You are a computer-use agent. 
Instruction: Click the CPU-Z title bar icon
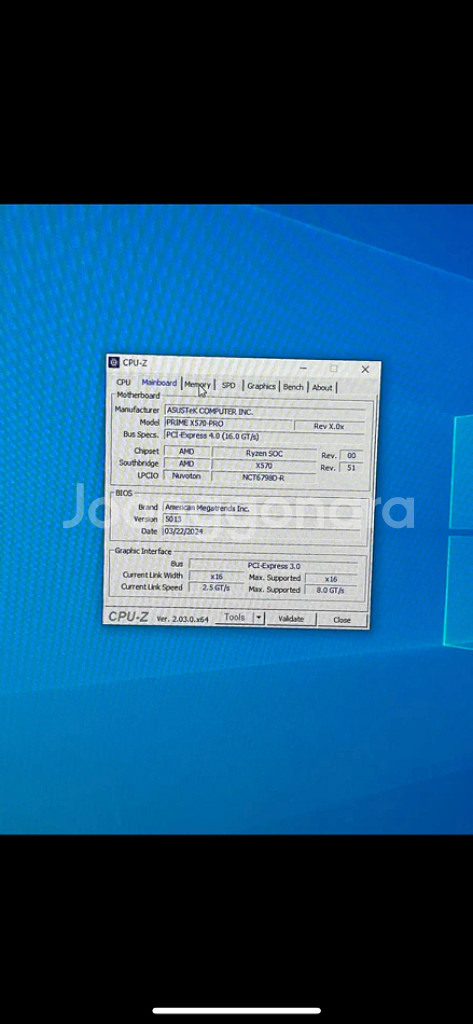coord(114,362)
